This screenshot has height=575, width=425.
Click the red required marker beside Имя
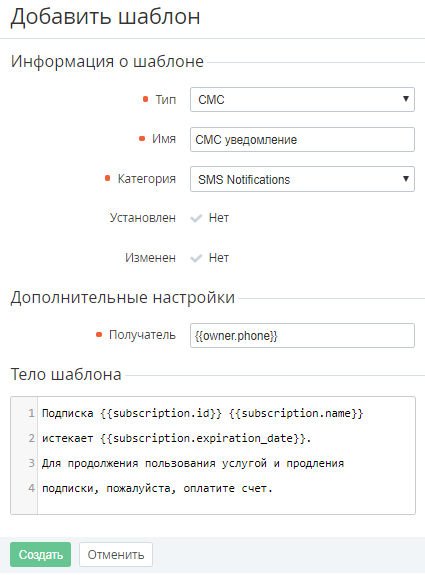142,139
